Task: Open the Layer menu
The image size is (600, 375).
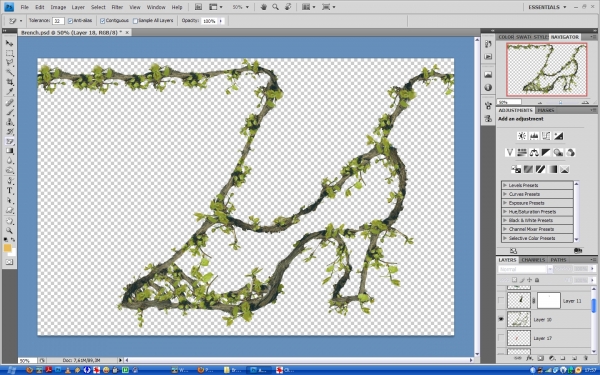Action: pyautogui.click(x=78, y=7)
